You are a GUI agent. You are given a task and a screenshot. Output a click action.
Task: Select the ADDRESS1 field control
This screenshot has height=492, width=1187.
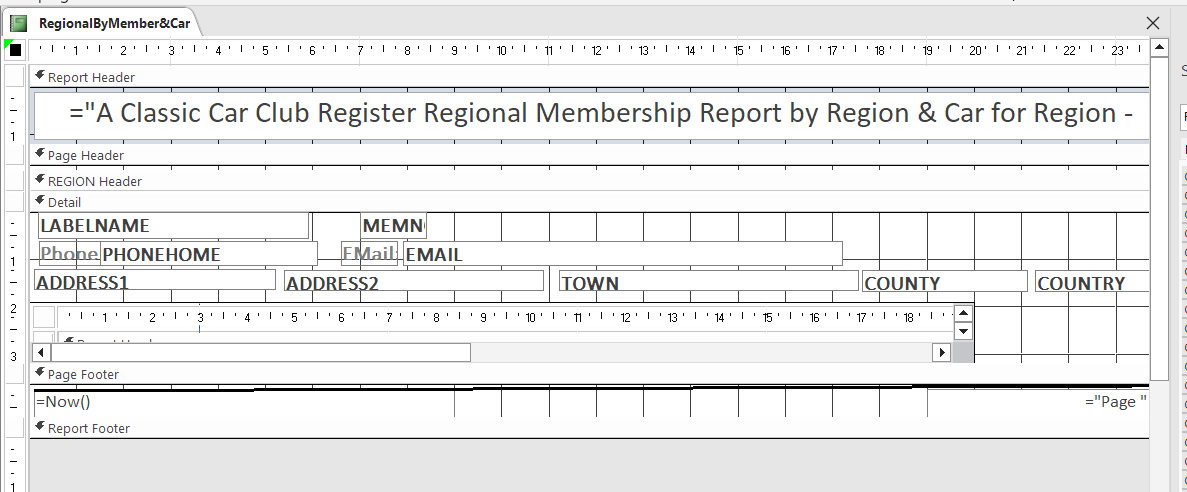click(x=155, y=281)
